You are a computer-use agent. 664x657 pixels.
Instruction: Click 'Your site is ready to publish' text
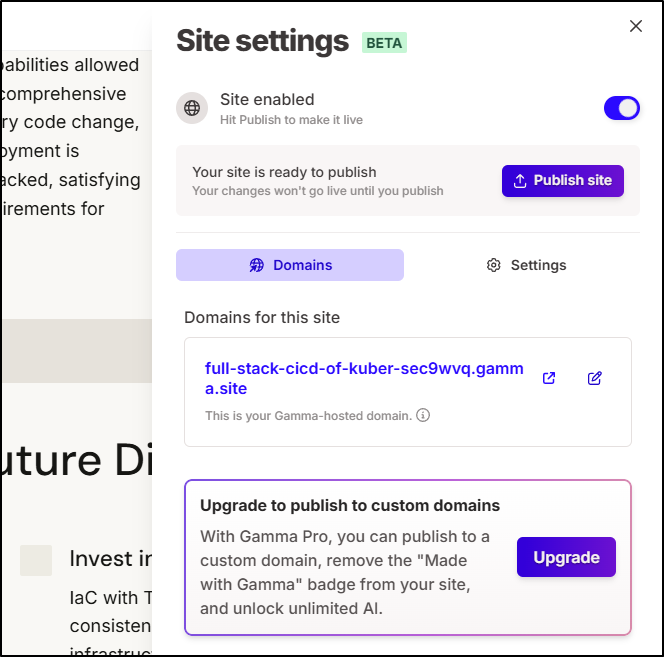(x=284, y=172)
